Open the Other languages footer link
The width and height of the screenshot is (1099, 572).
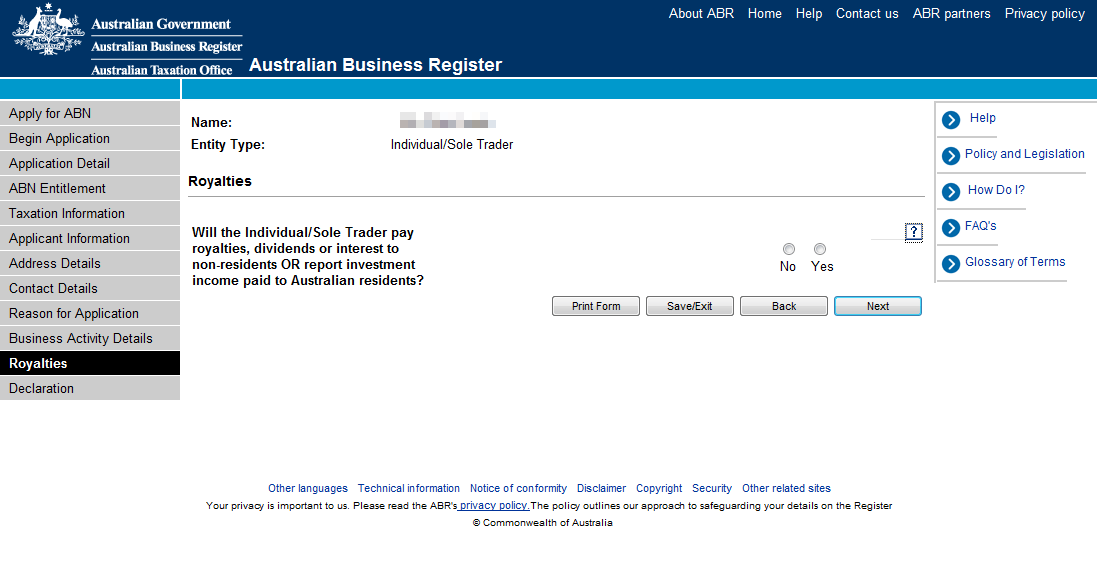coord(308,488)
